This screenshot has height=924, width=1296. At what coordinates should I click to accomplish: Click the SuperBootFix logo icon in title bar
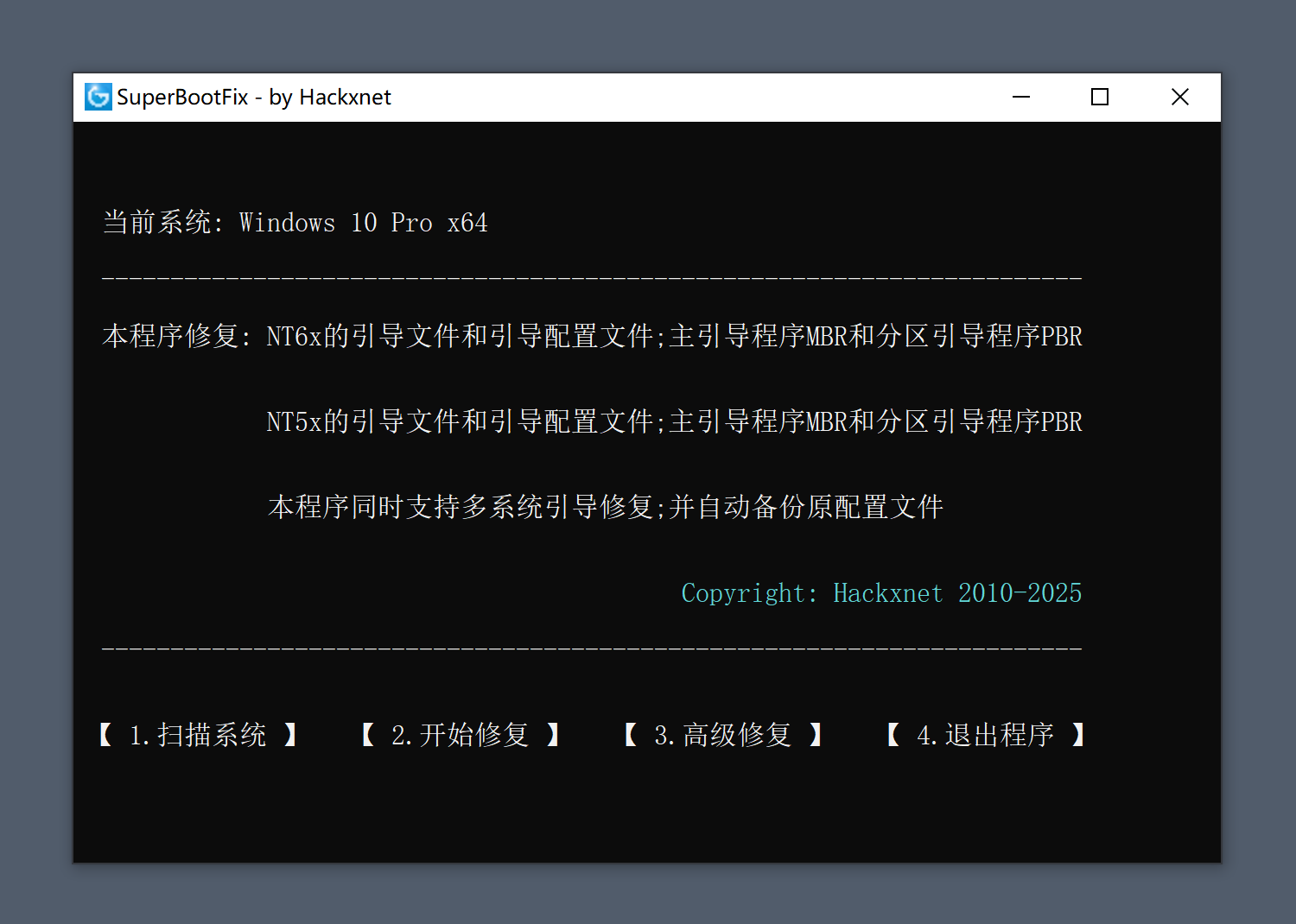click(98, 97)
